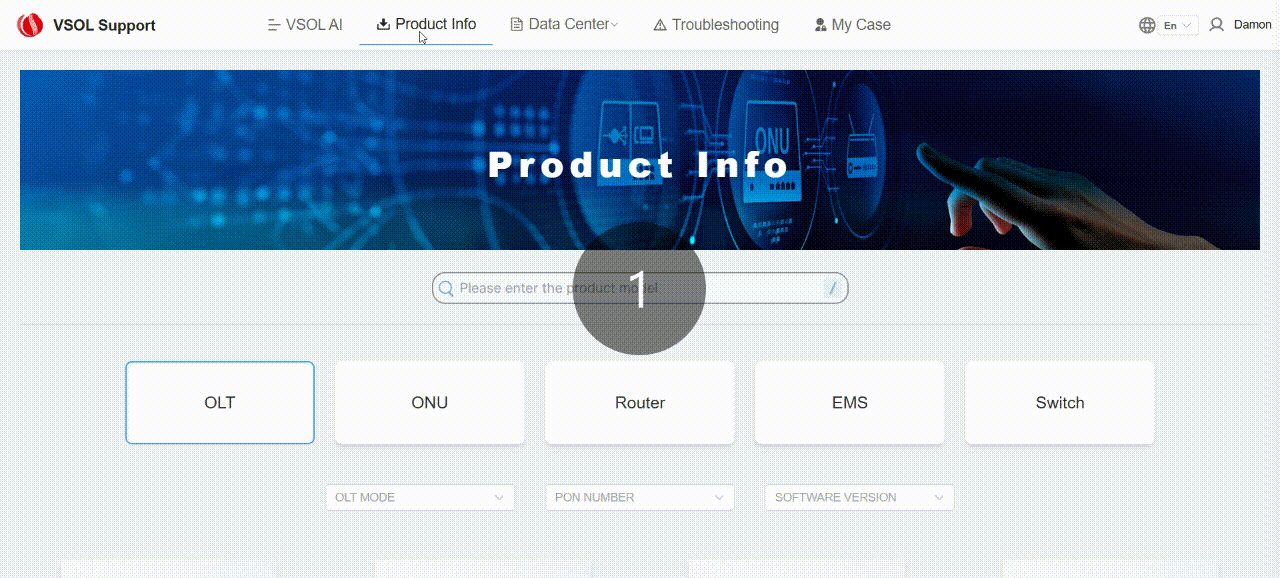Open the VSOL AI menu item
This screenshot has height=578, width=1280.
tap(305, 25)
